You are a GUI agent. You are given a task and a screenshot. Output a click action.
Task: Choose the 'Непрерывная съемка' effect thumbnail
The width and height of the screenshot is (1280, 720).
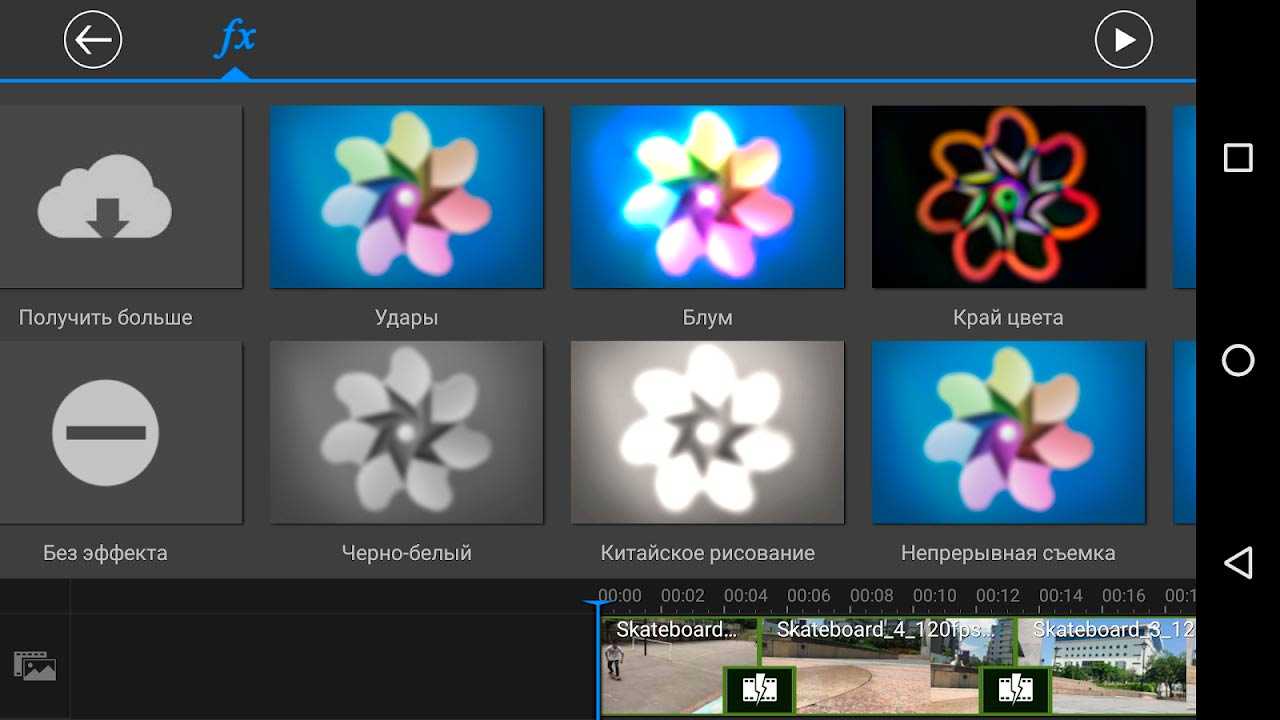click(1008, 433)
